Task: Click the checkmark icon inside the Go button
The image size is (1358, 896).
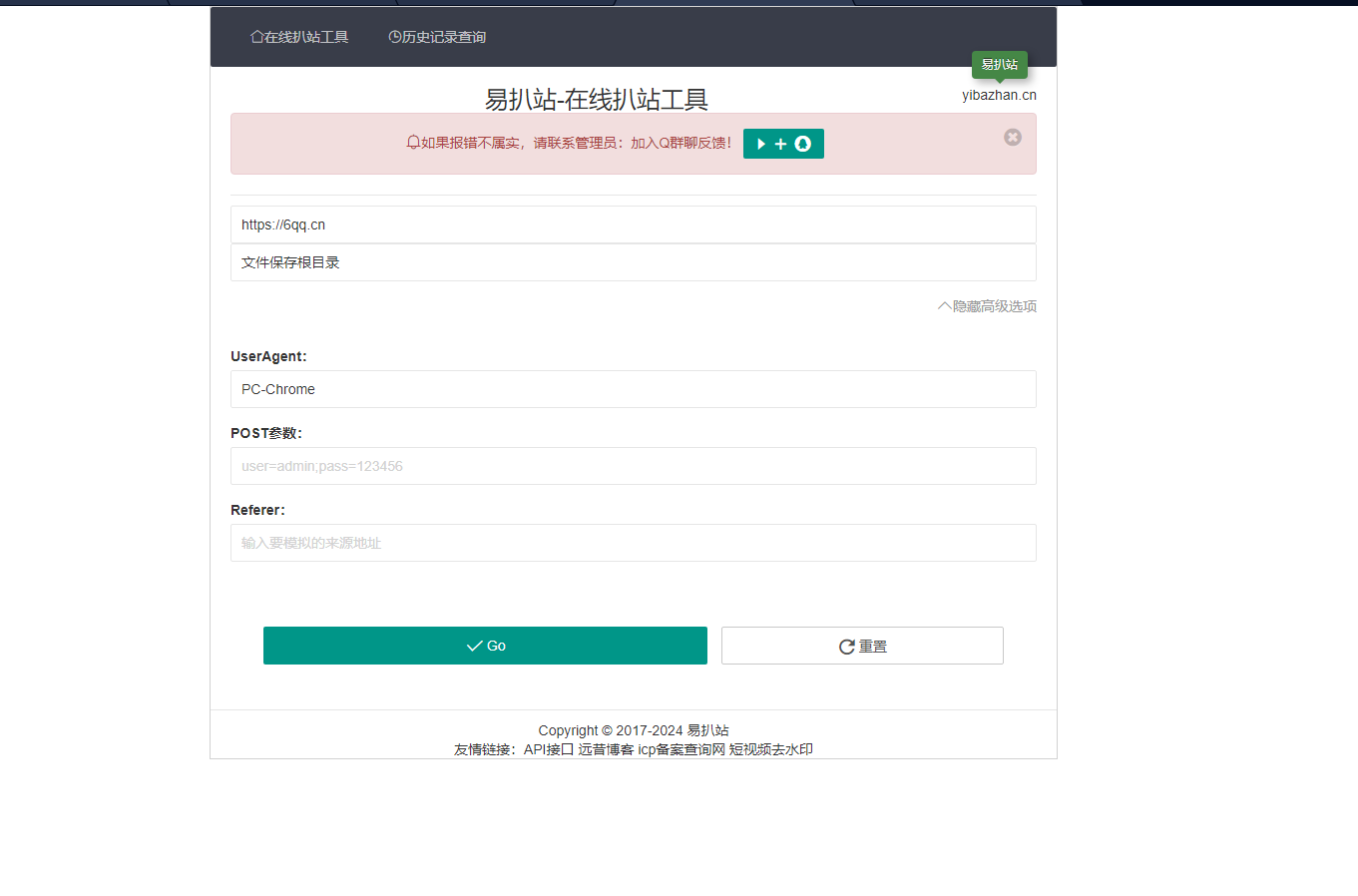Action: [x=473, y=645]
